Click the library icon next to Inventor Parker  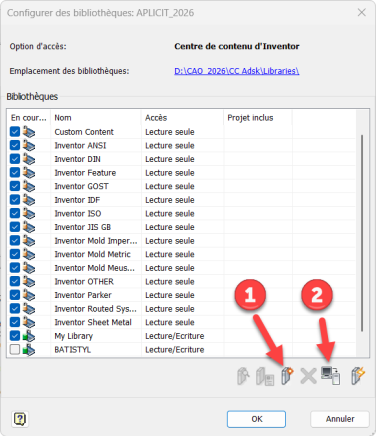(x=29, y=295)
